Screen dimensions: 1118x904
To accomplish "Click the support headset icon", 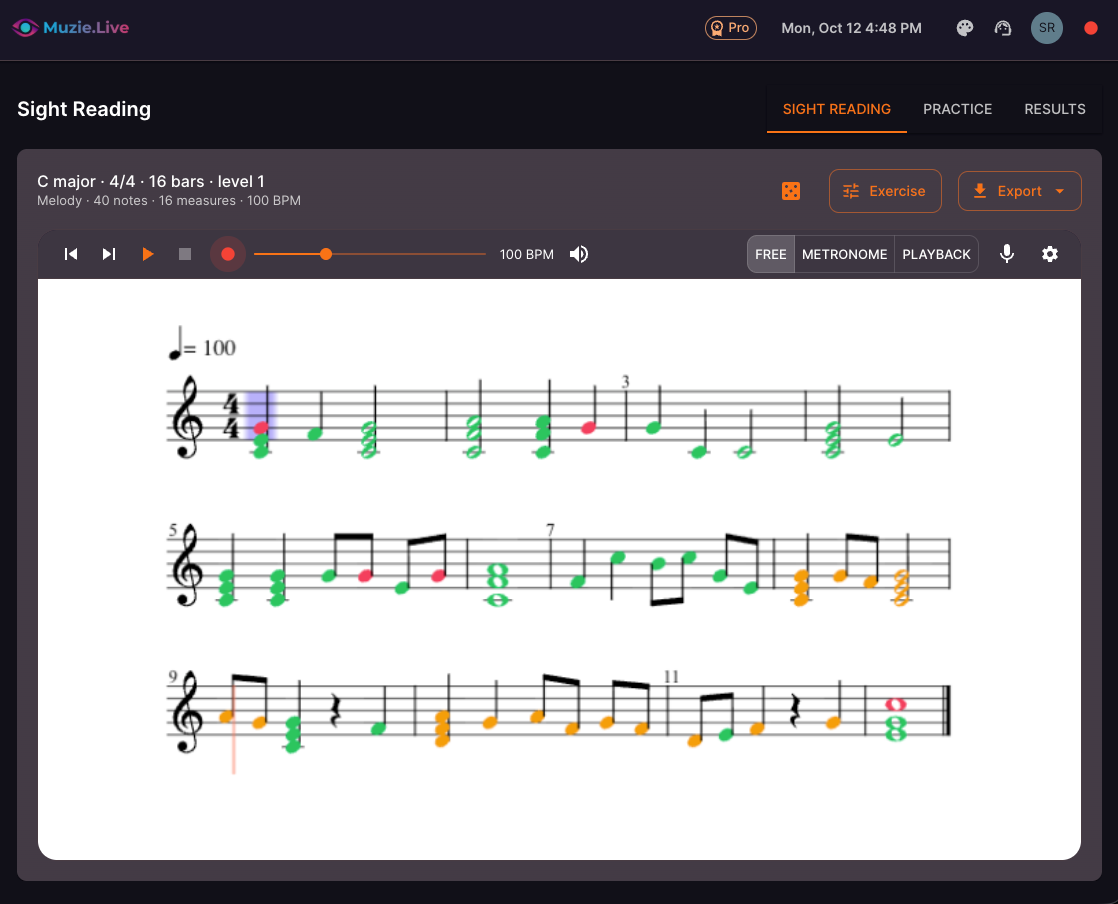I will point(1002,28).
